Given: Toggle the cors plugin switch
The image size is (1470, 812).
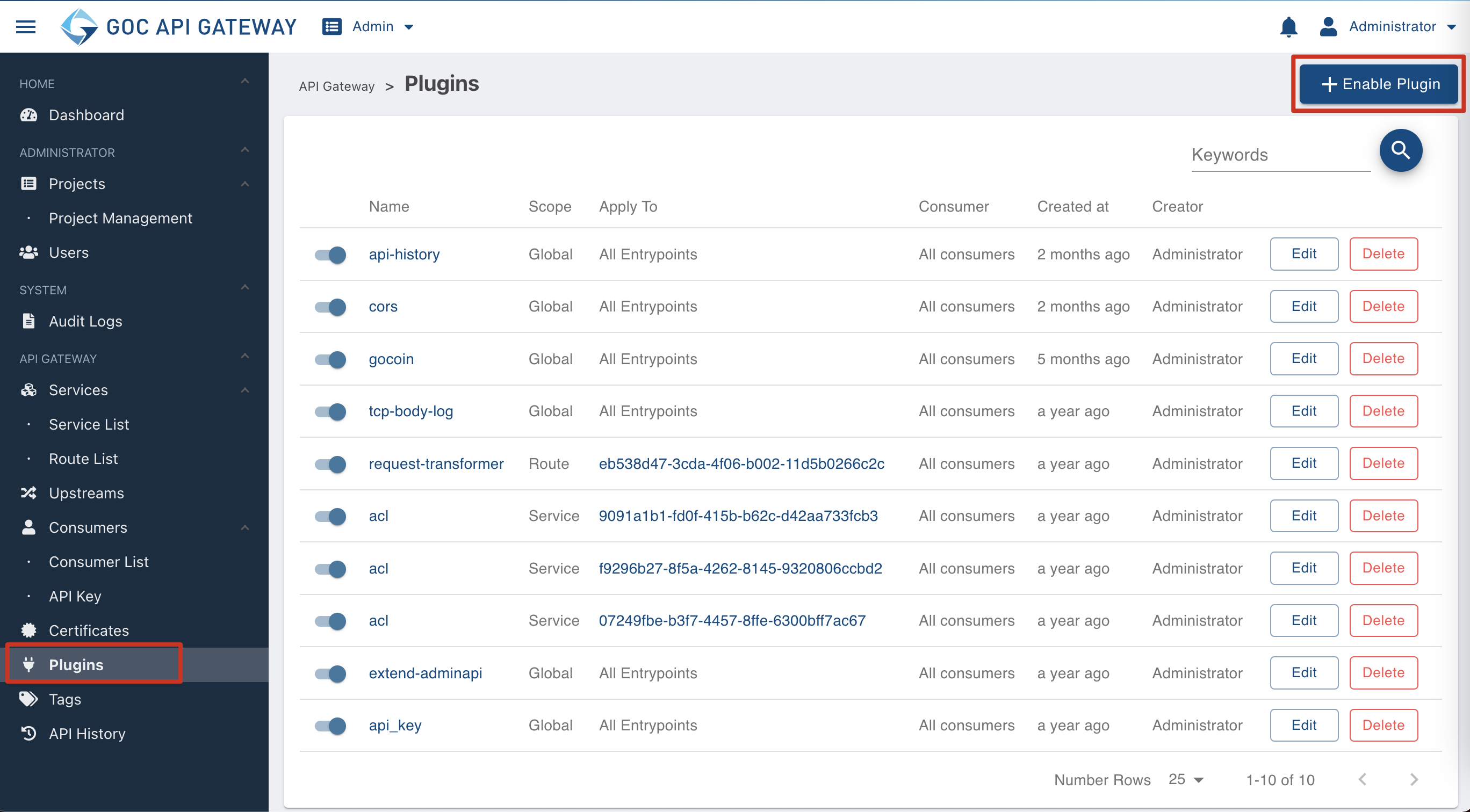Looking at the screenshot, I should 330,307.
